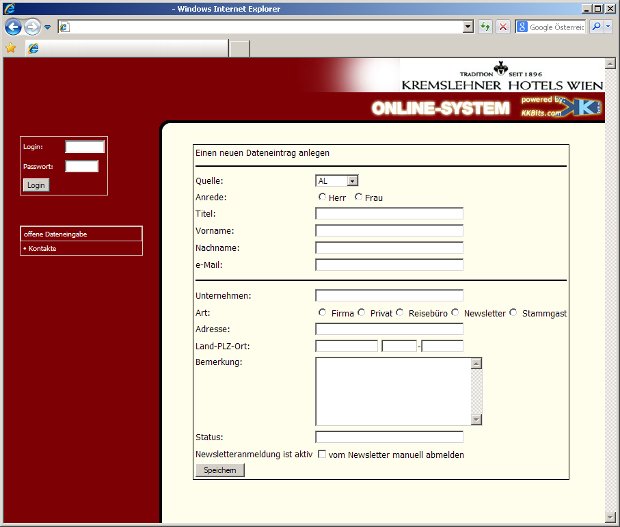Click the magnifier search icon
620x527 pixels.
point(596,26)
